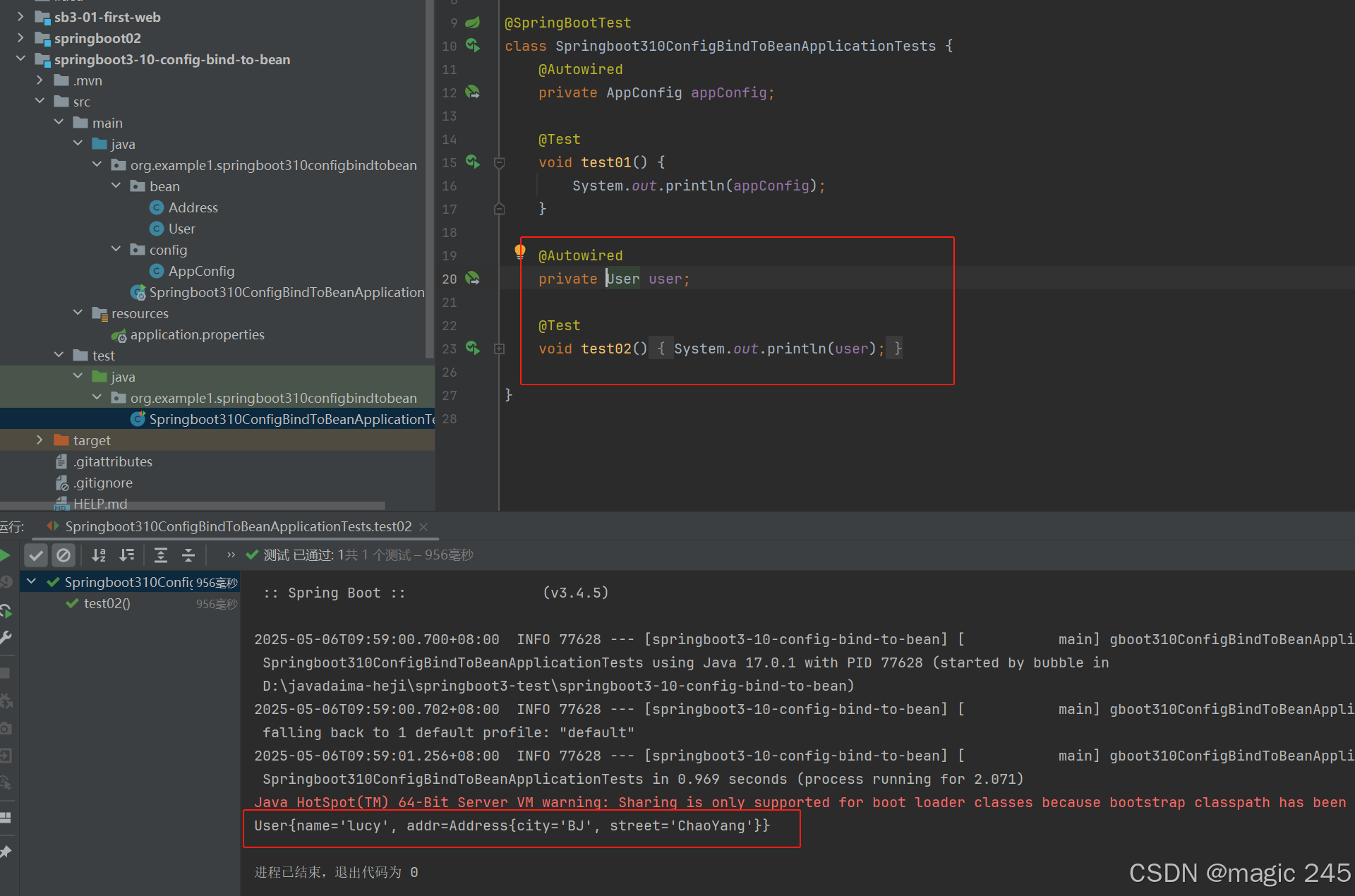Select the Springboot310ConfigBindToBeanApplicationTests.test02 run tab
Screen dimensions: 1355x896
coord(238,527)
